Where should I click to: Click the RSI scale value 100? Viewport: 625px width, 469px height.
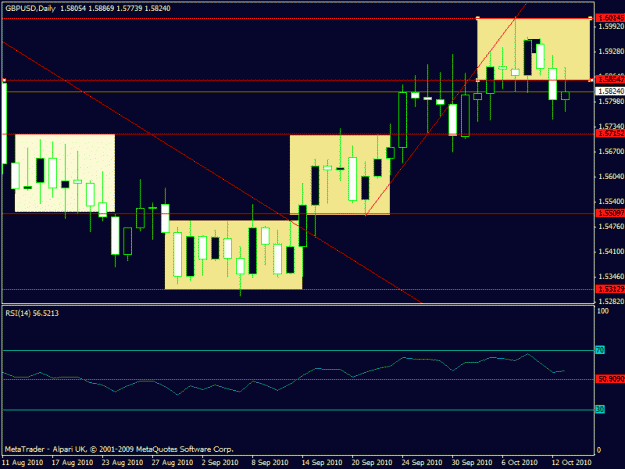click(x=603, y=311)
